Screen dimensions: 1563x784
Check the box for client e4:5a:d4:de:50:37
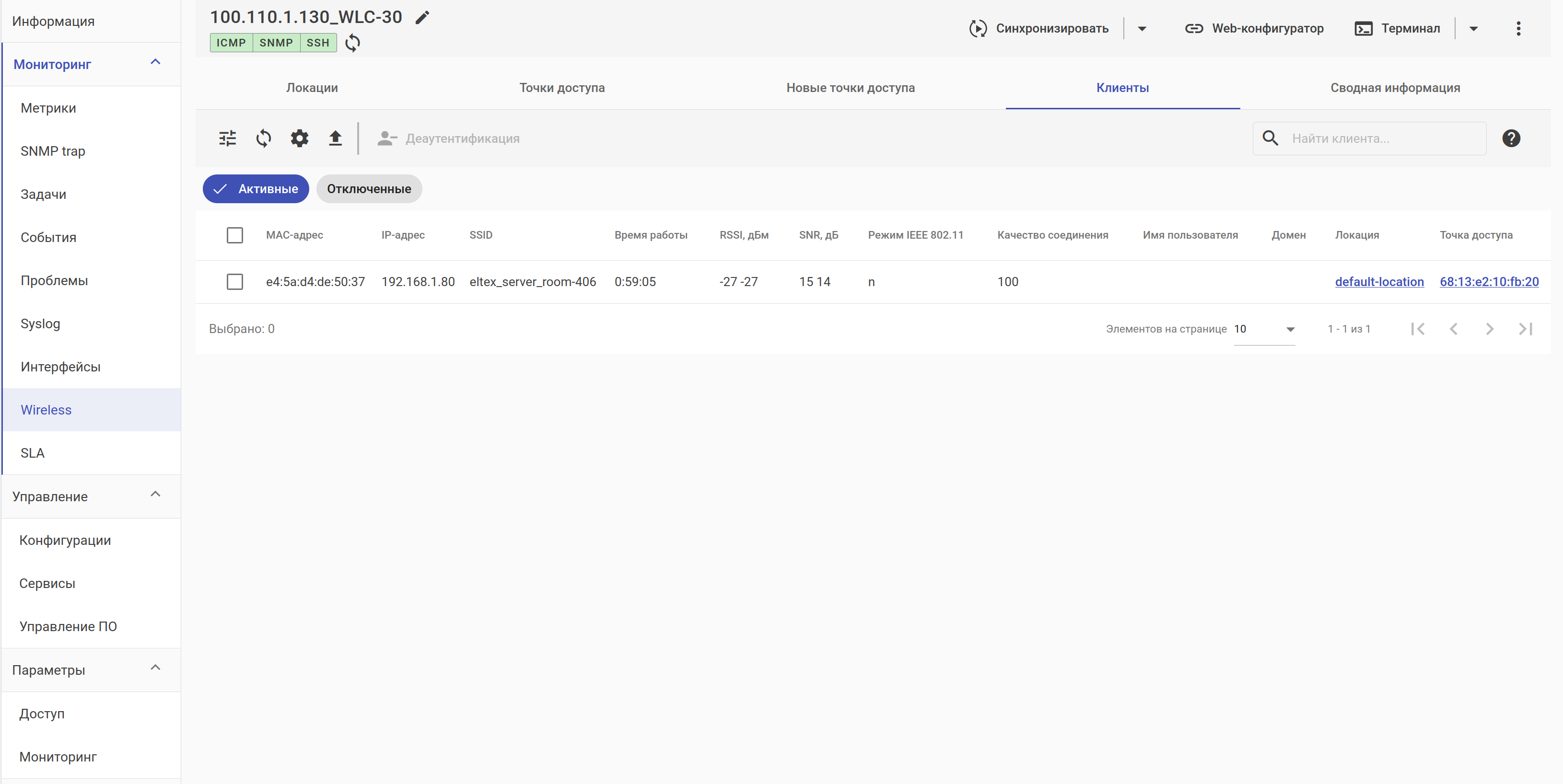tap(235, 282)
